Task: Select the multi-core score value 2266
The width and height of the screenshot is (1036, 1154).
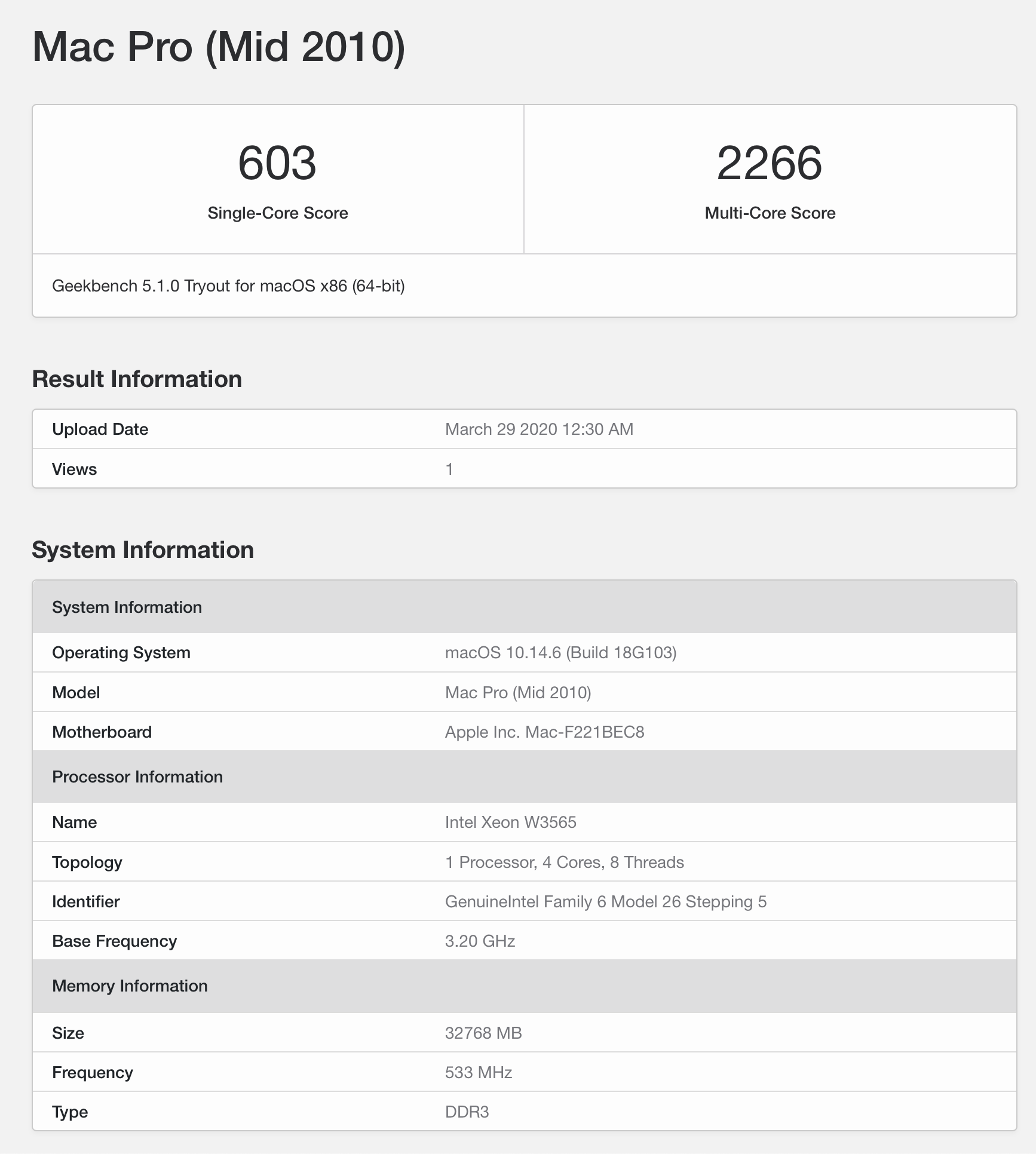Action: (x=770, y=163)
